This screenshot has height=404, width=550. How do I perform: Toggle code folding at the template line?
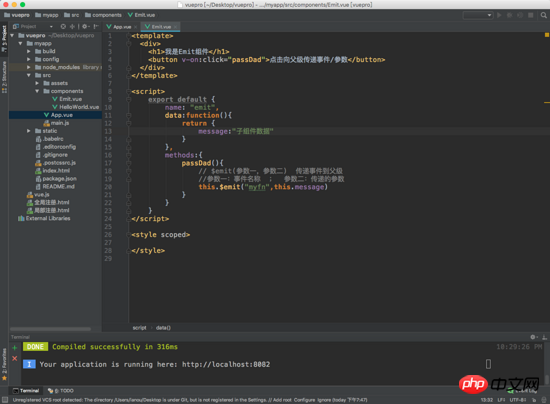(129, 36)
